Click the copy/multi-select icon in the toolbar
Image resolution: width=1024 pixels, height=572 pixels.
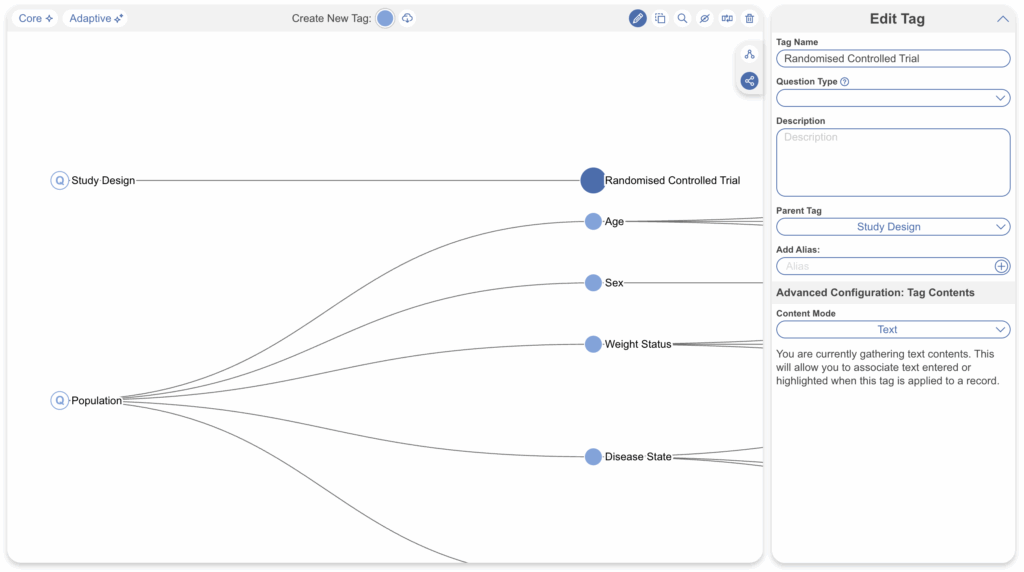(660, 18)
